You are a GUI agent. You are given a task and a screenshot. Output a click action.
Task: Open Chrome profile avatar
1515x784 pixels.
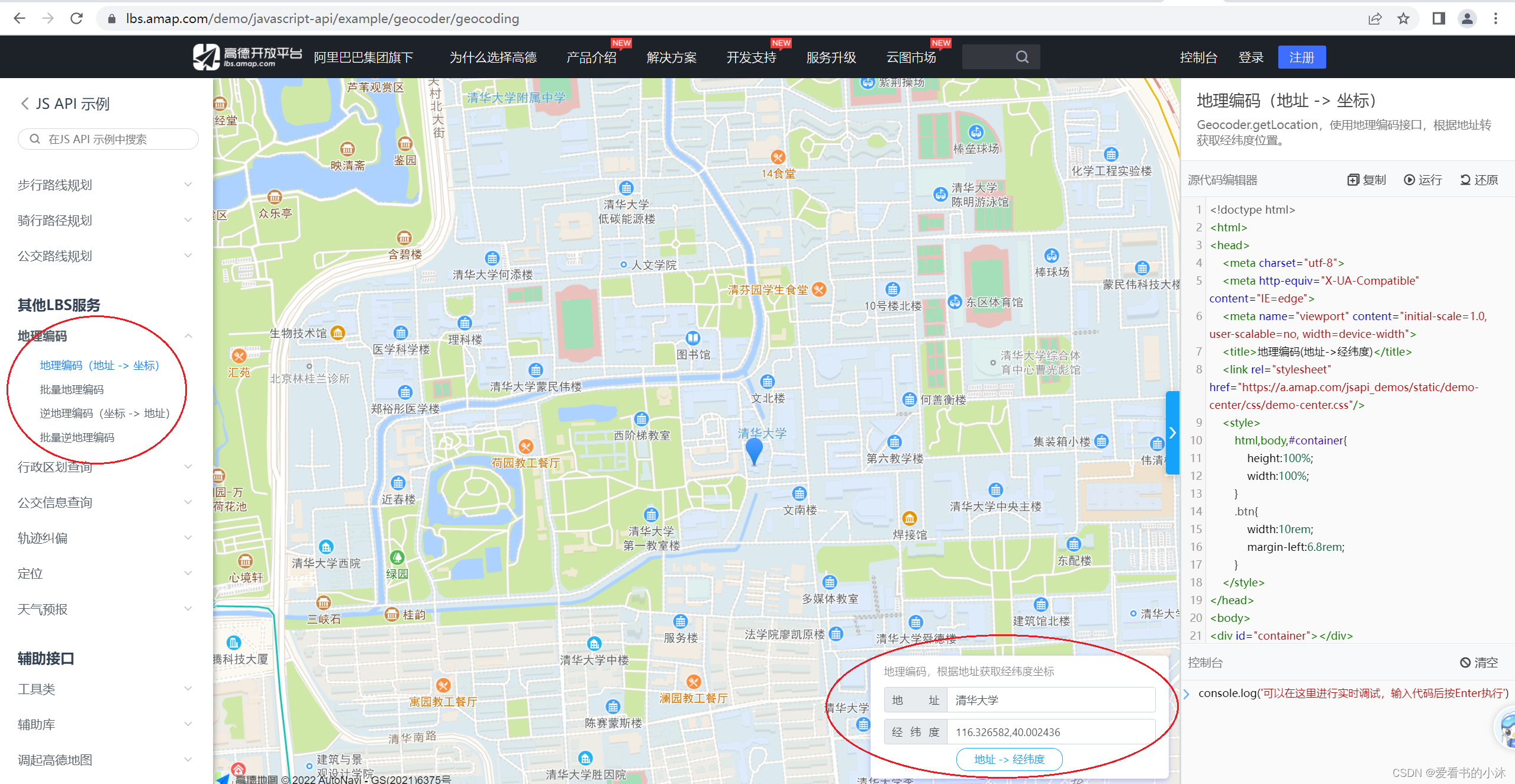[1467, 18]
